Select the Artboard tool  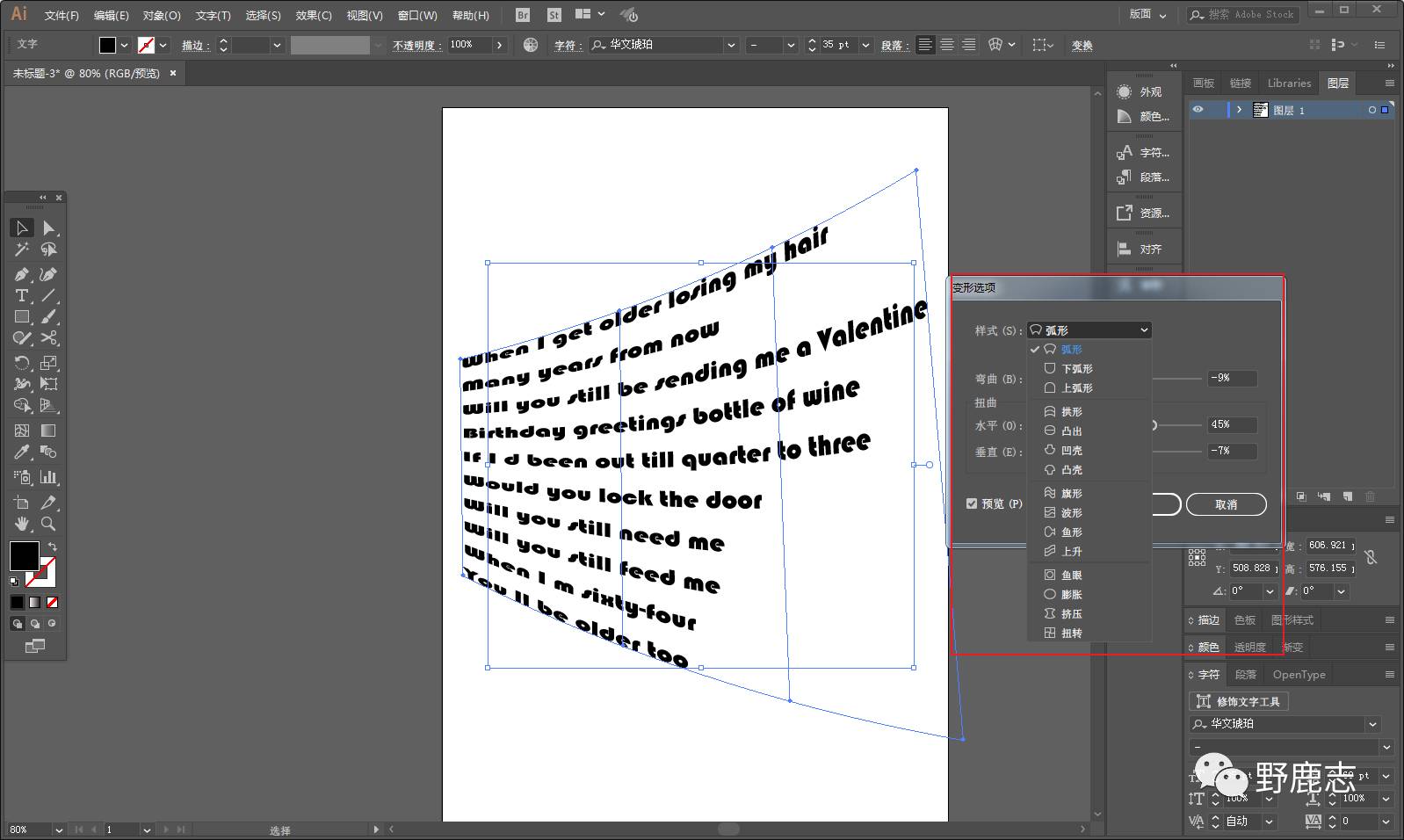click(22, 503)
